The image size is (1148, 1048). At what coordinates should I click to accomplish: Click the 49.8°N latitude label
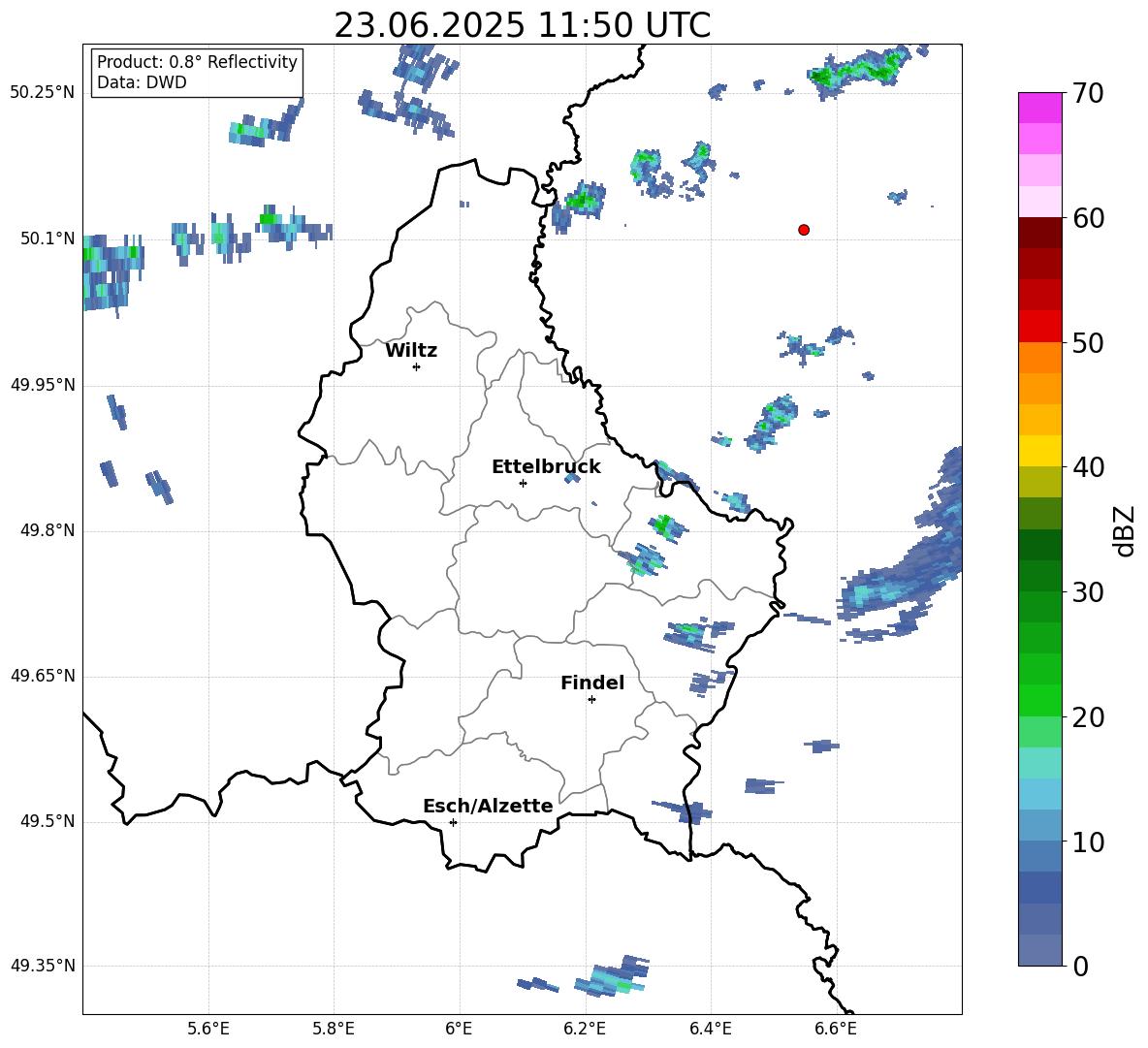coord(47,530)
